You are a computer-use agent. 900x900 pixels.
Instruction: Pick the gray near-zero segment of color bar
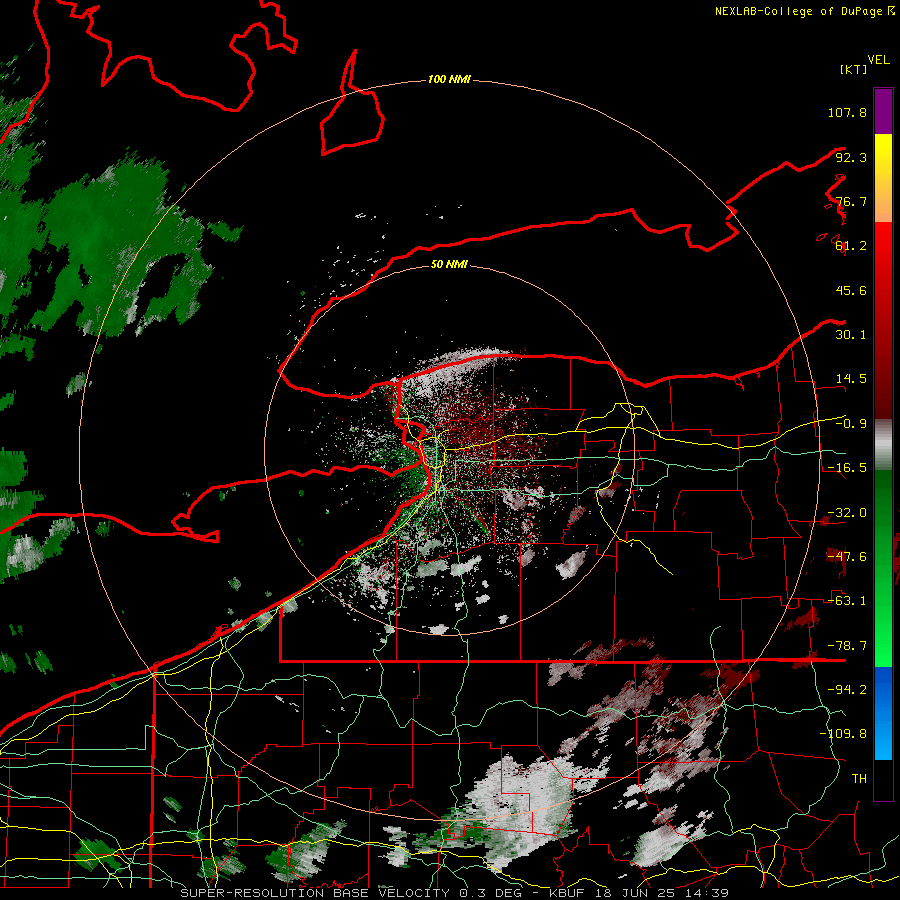[x=883, y=445]
